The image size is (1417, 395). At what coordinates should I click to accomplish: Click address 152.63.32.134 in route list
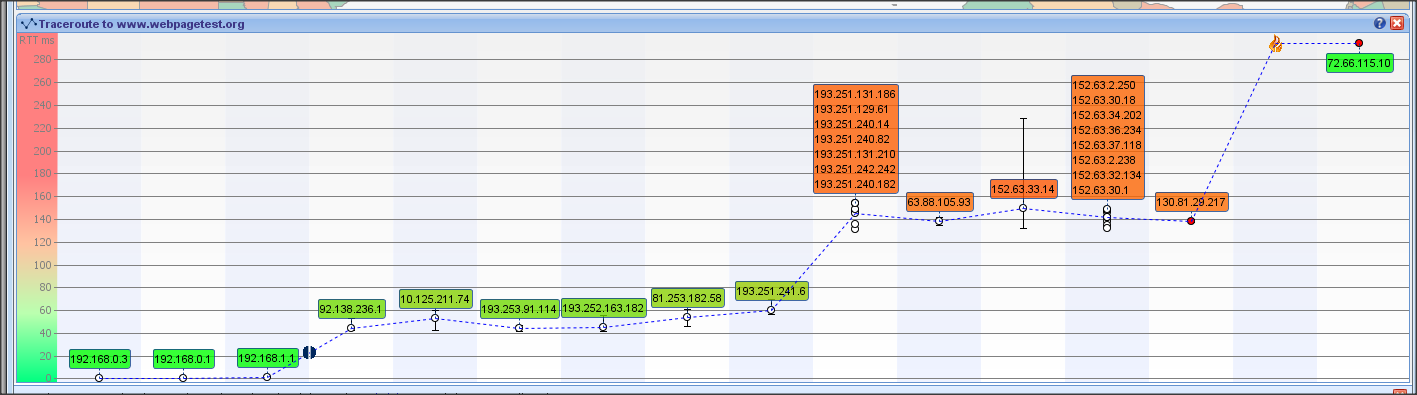tap(1107, 175)
